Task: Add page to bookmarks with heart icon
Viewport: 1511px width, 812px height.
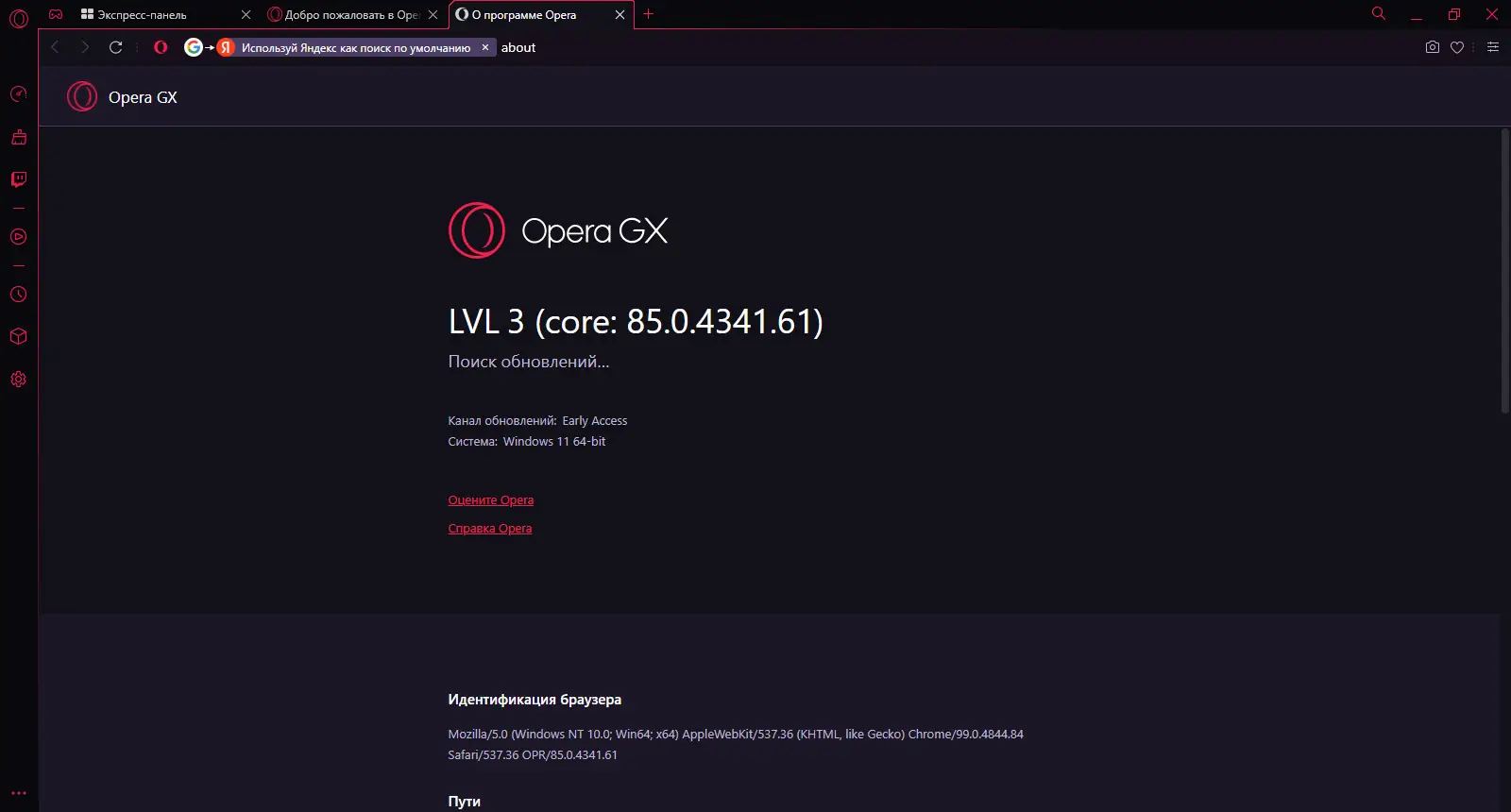Action: [x=1457, y=47]
